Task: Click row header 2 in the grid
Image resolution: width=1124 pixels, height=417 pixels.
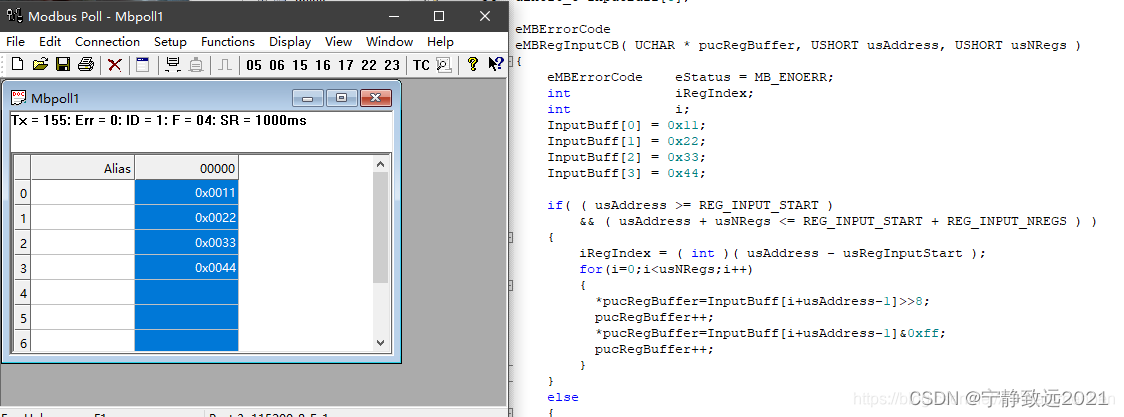Action: click(23, 243)
